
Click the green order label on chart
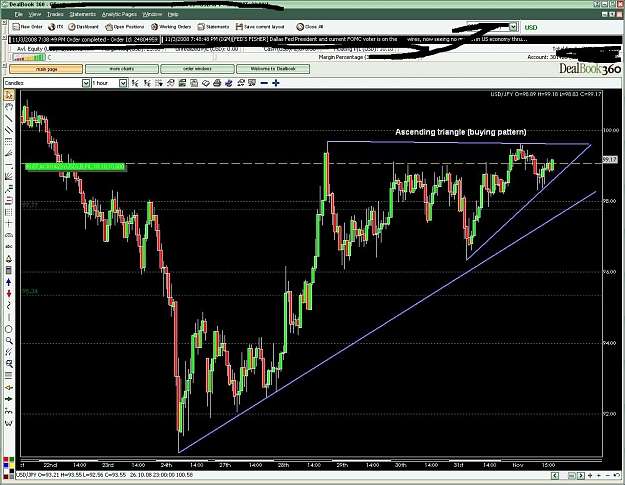tap(75, 167)
